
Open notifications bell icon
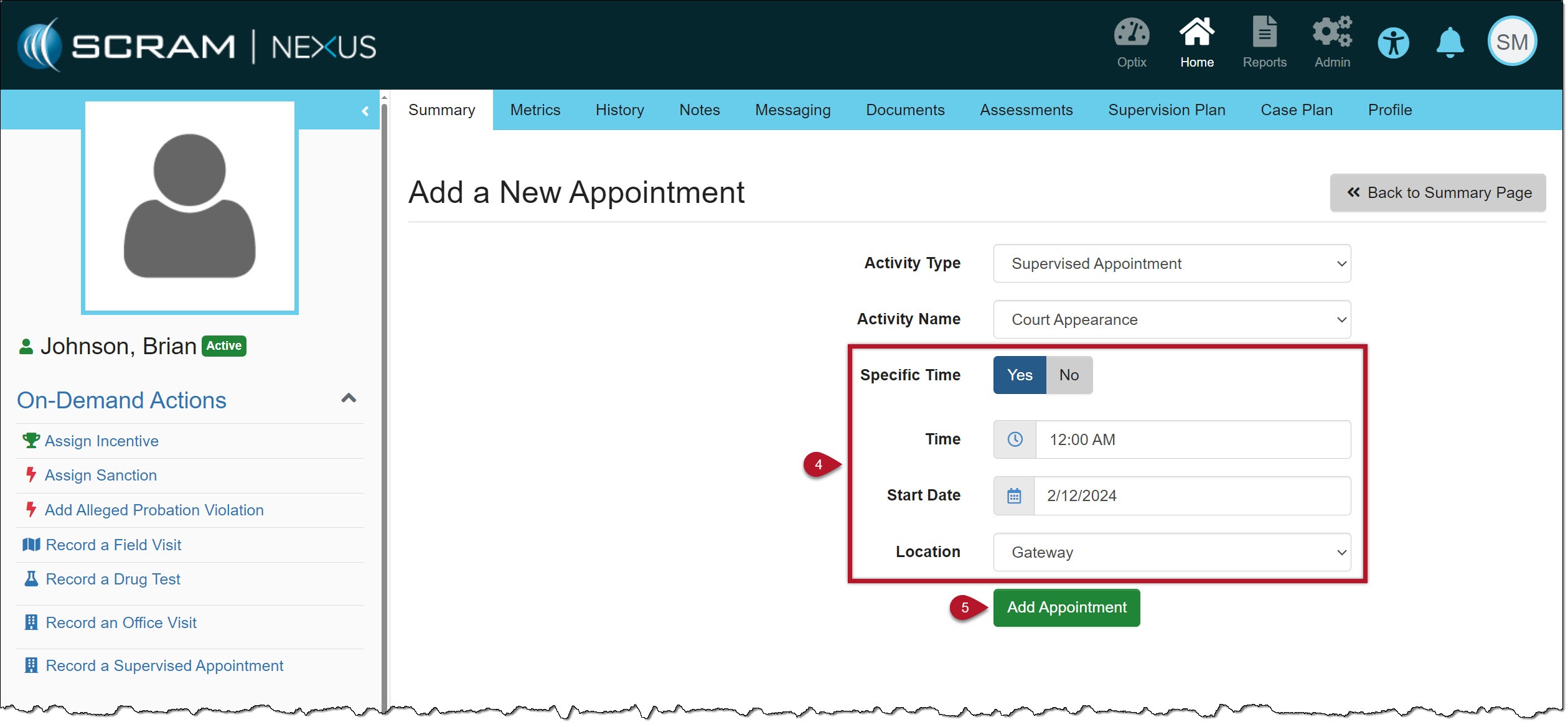(x=1449, y=43)
